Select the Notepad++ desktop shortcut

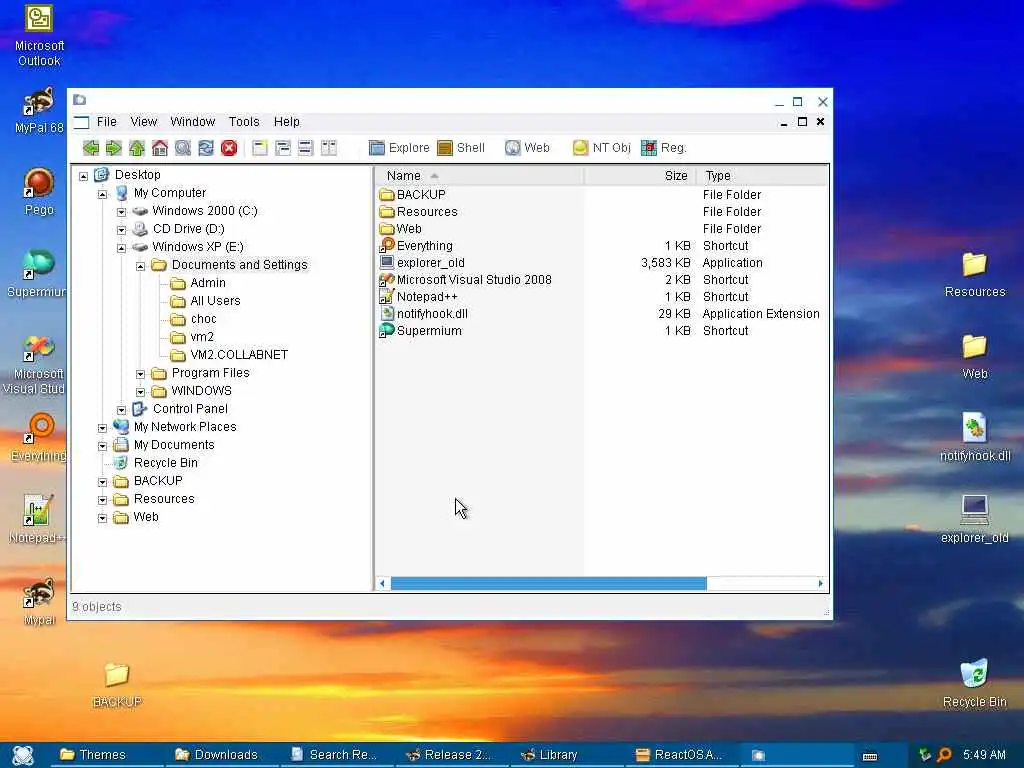(37, 519)
